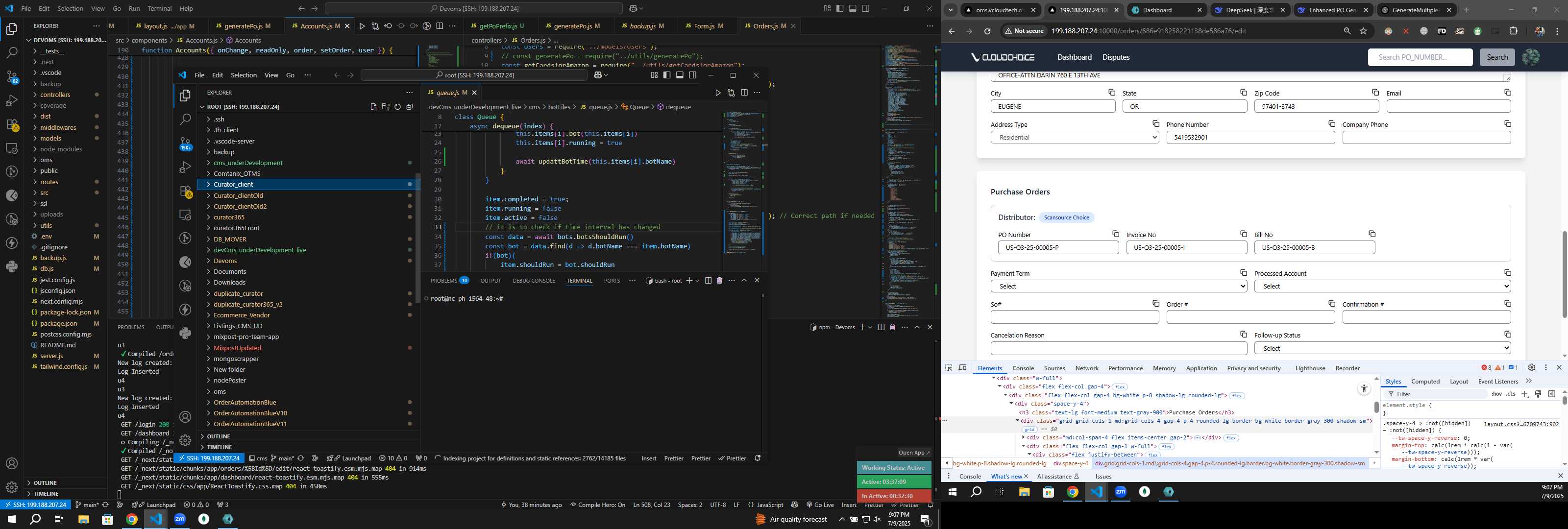Open Source Control with 15K+ badge
This screenshot has height=529, width=1568.
186,144
